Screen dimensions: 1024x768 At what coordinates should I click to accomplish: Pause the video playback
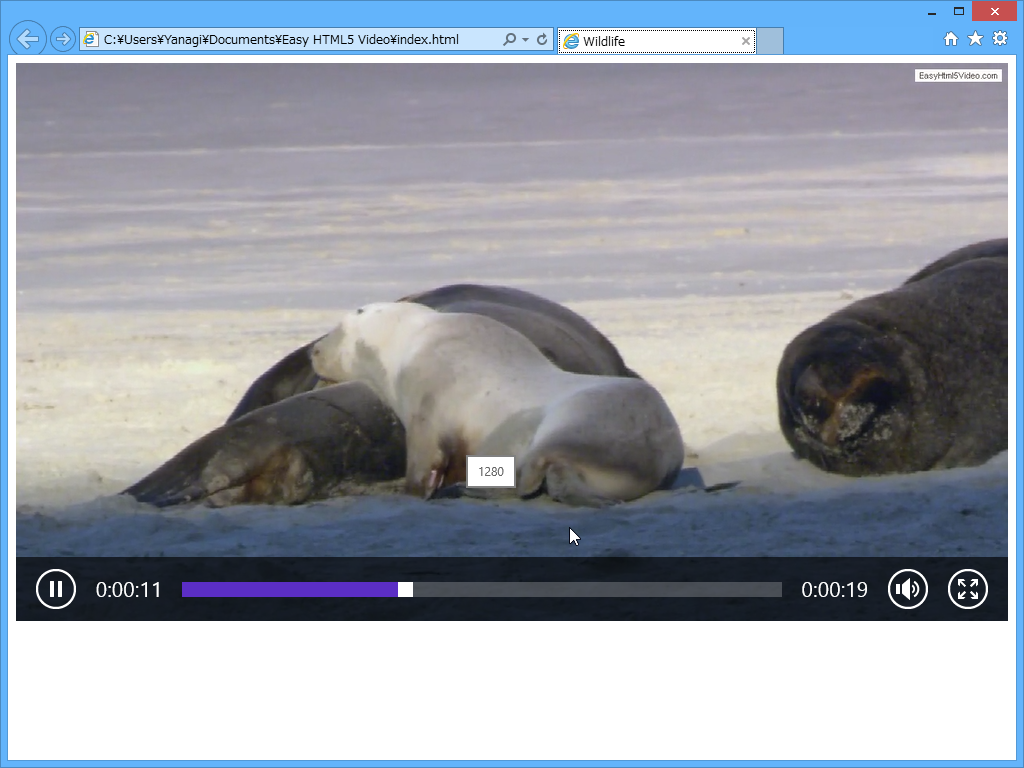coord(56,589)
